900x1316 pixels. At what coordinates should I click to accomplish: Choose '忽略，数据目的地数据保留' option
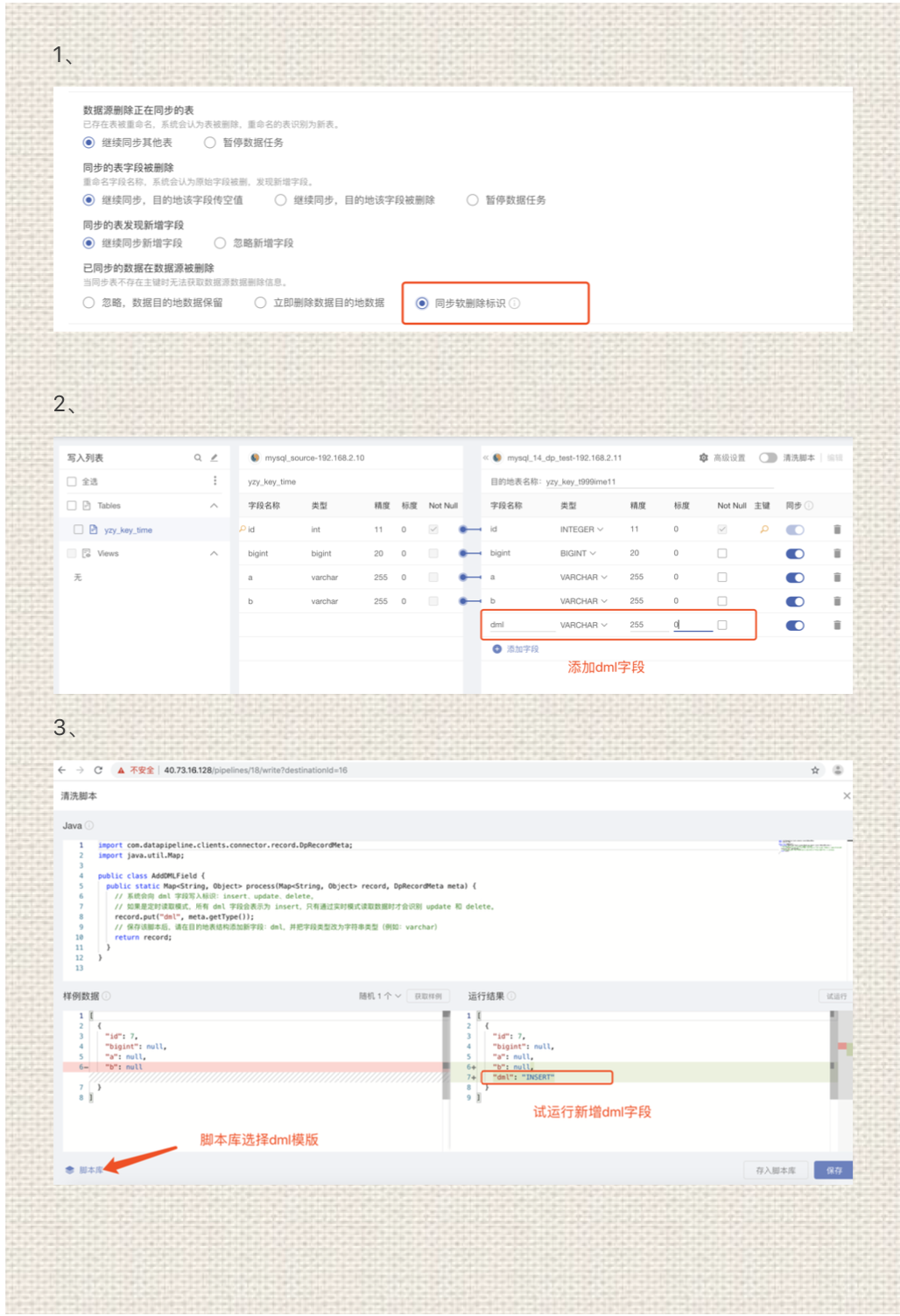pyautogui.click(x=88, y=302)
